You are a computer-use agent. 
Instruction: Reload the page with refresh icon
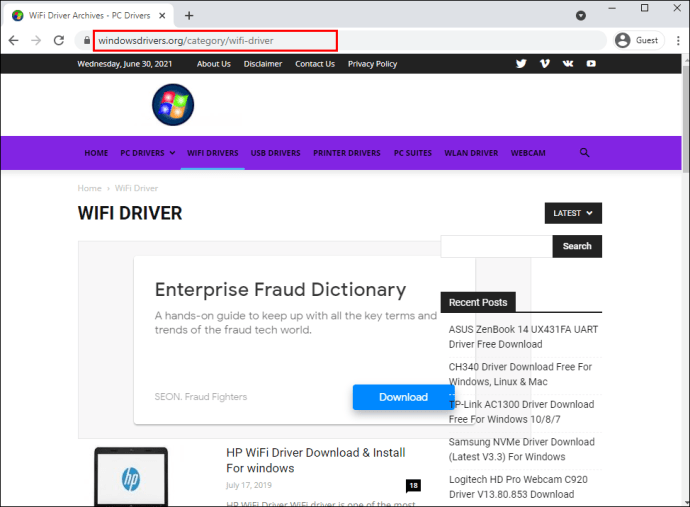tap(59, 40)
